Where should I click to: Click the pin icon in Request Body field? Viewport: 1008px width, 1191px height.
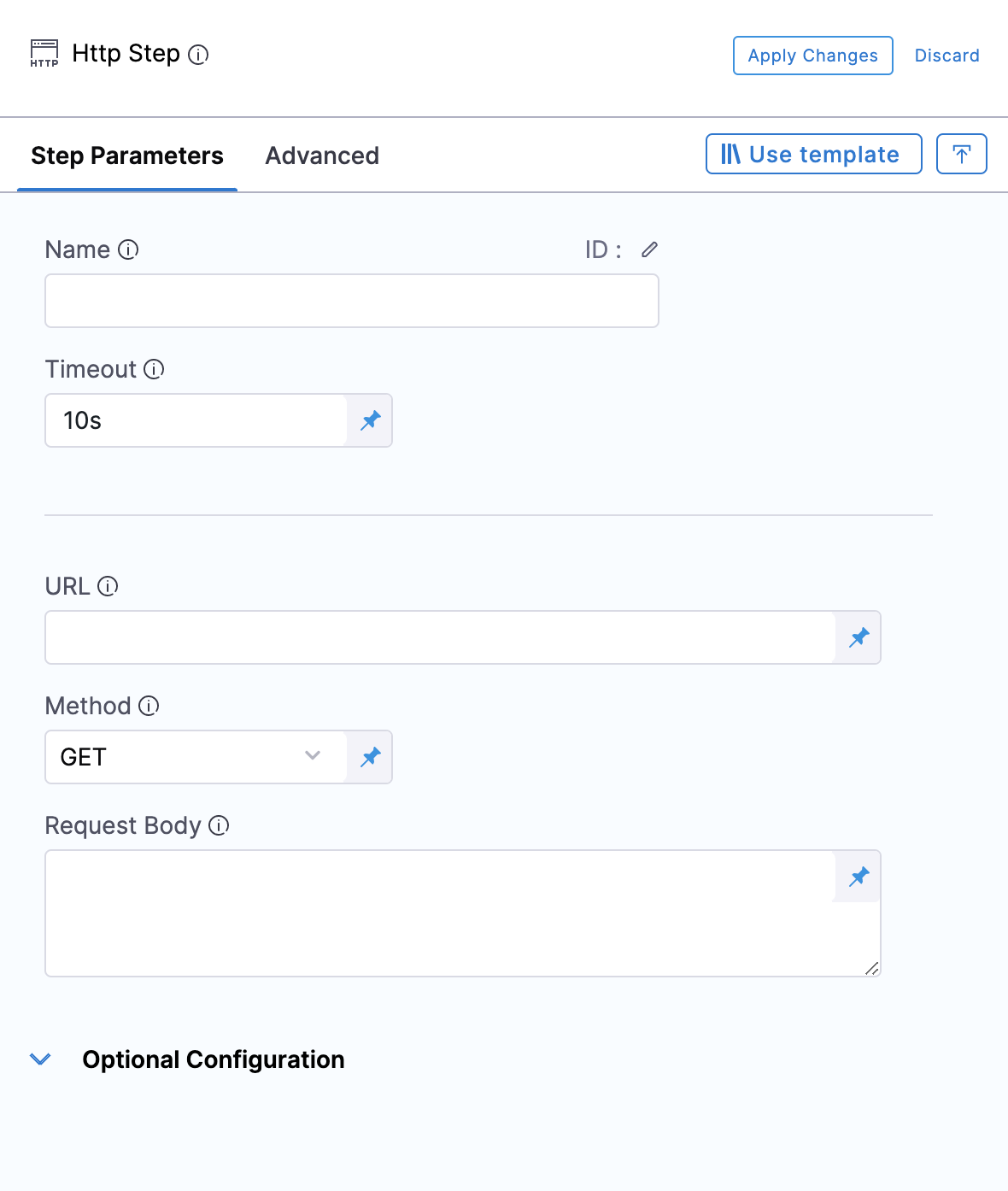click(859, 877)
